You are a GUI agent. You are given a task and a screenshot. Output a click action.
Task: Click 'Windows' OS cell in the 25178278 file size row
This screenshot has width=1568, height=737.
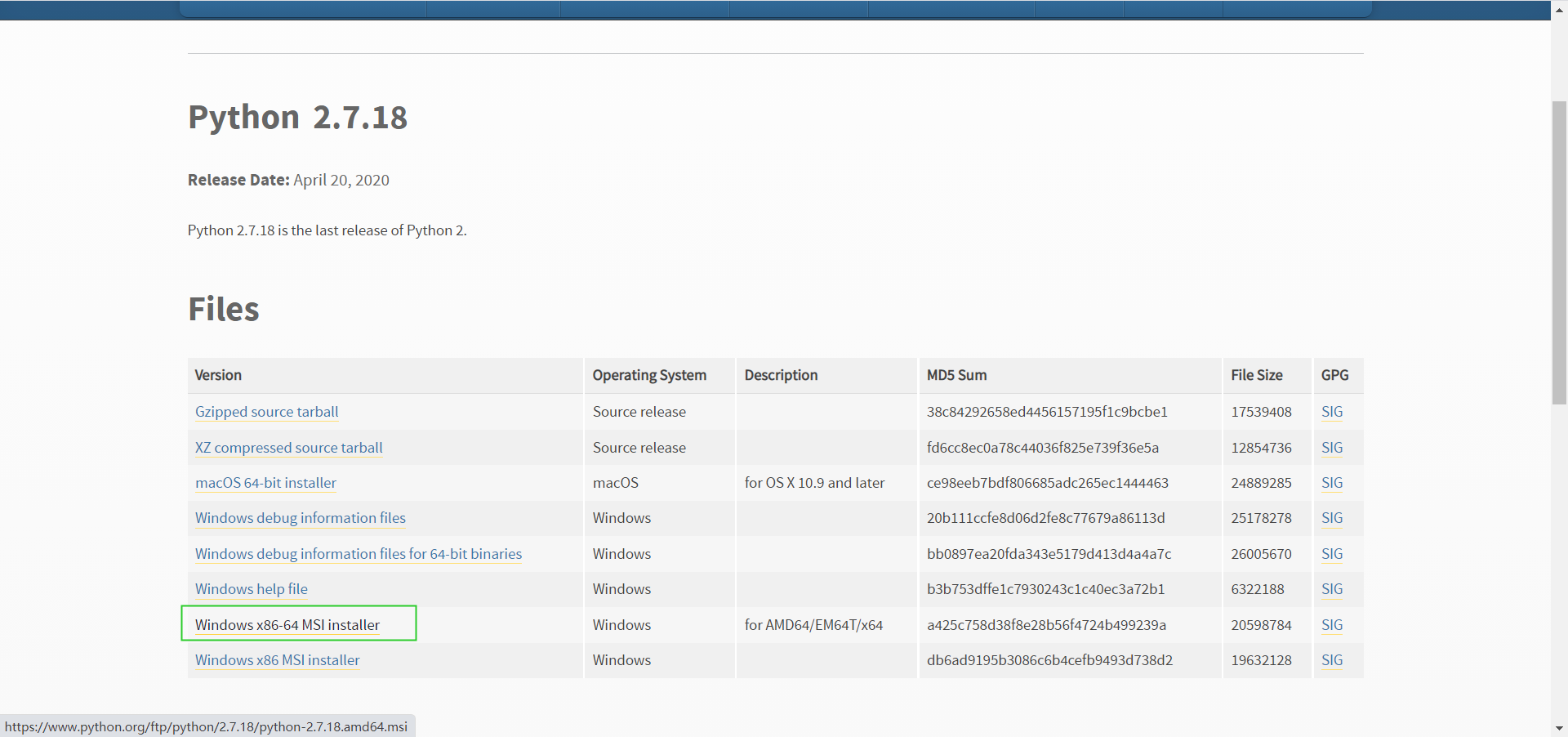coord(621,518)
